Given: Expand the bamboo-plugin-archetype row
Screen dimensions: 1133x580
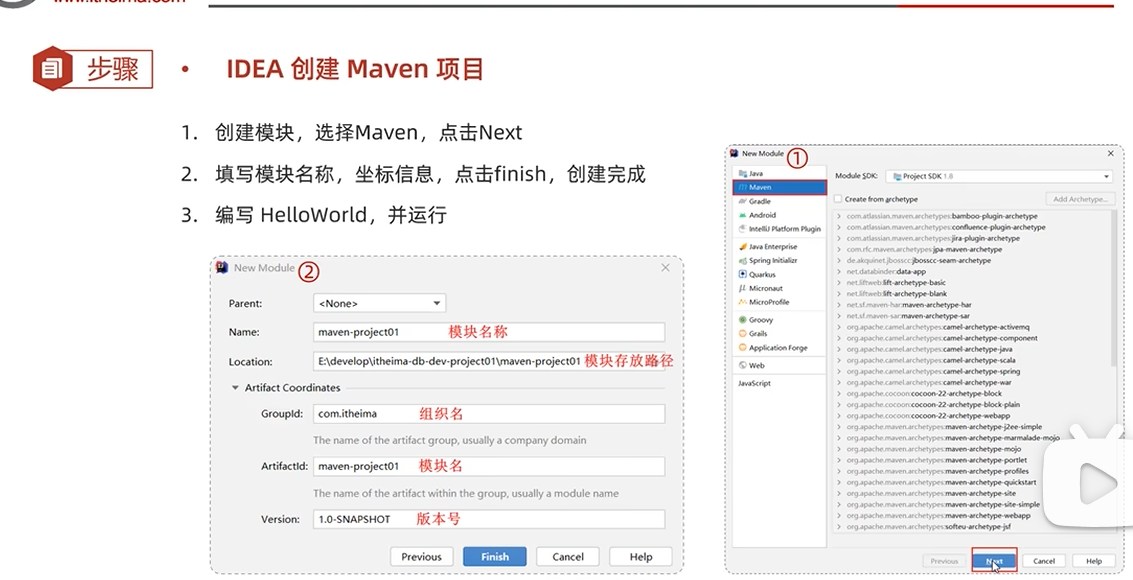Looking at the screenshot, I should pos(839,216).
